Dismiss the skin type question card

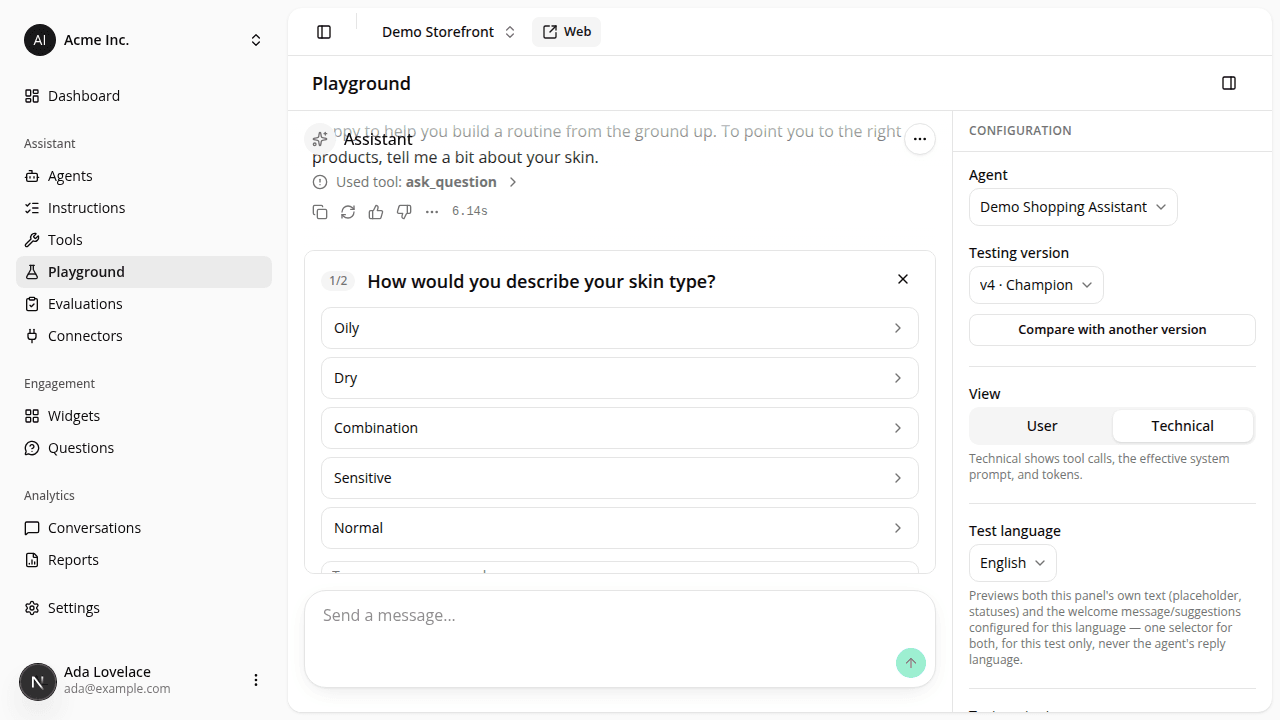click(903, 279)
